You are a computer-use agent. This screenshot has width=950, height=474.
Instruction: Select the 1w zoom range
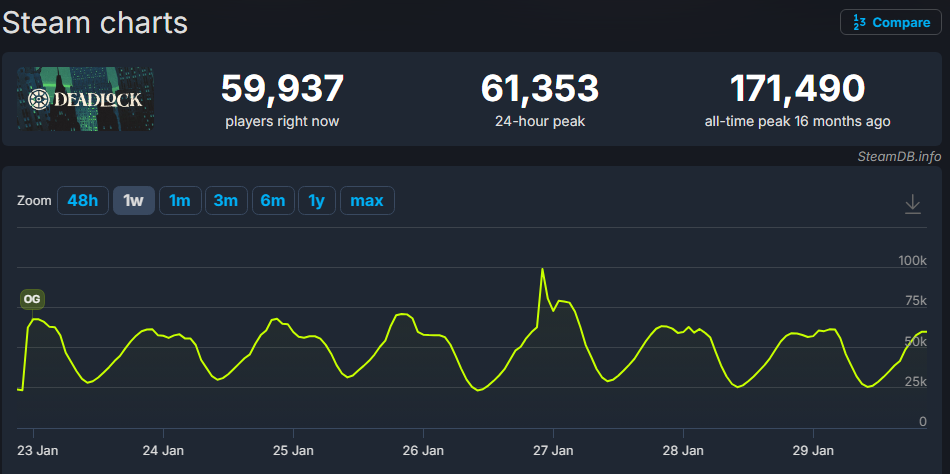133,201
